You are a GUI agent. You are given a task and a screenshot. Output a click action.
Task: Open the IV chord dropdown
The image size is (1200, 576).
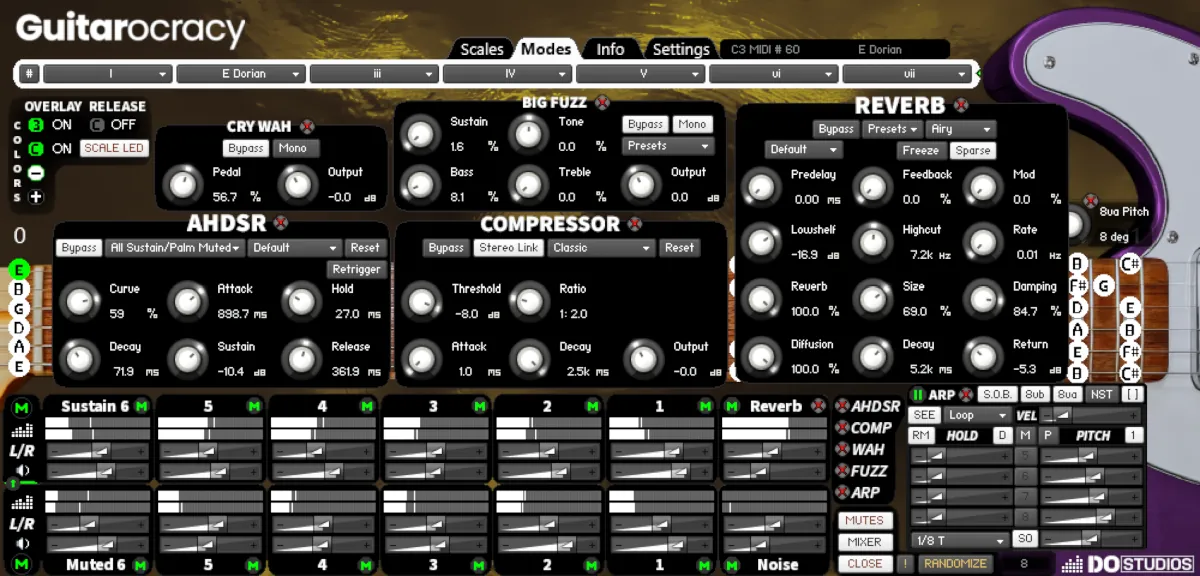tap(507, 74)
